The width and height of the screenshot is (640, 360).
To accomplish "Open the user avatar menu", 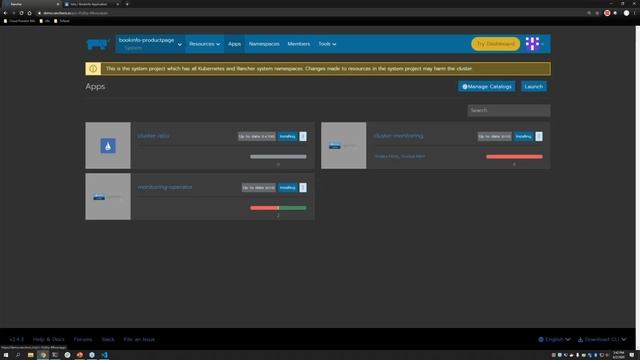I will pos(534,44).
